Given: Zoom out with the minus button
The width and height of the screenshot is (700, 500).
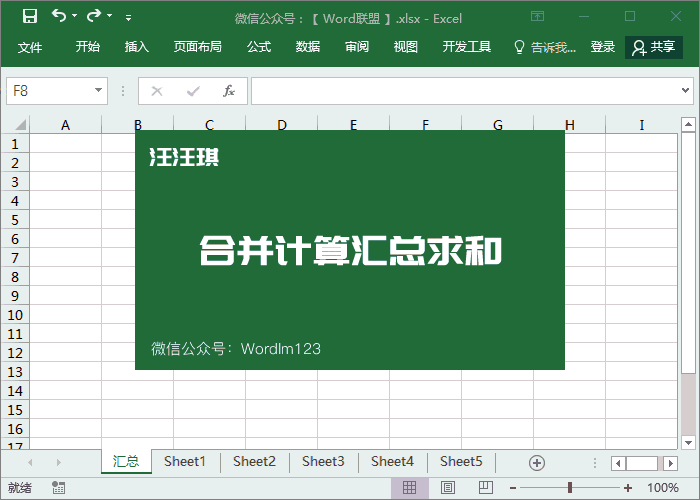Looking at the screenshot, I should 513,488.
